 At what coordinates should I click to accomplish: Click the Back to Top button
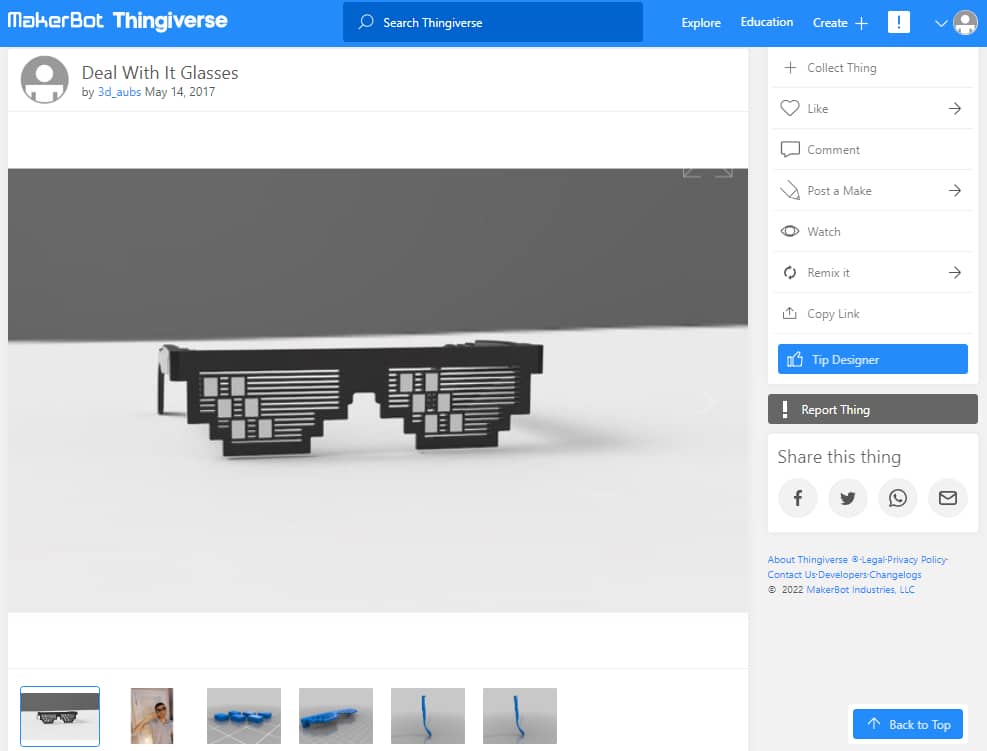[908, 724]
